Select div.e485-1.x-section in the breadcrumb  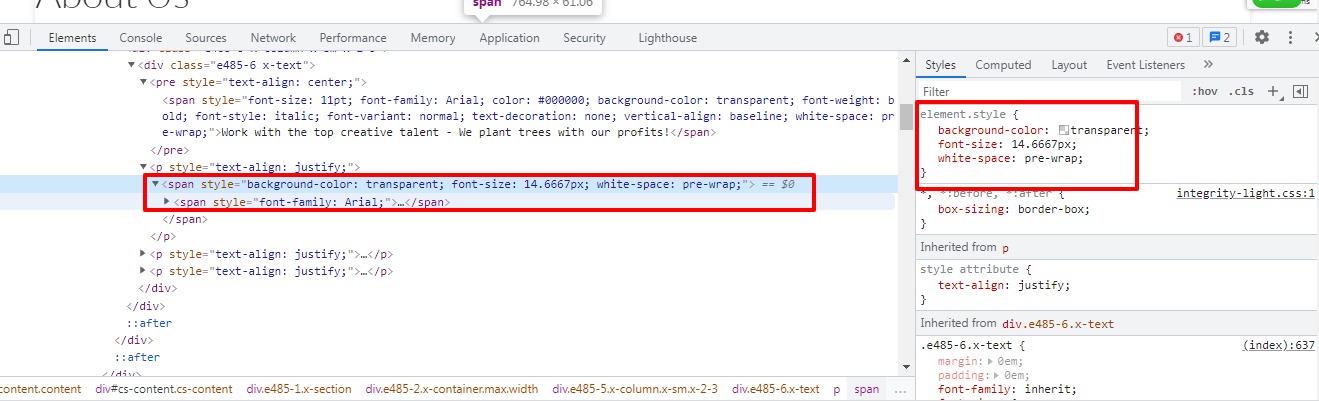(300, 389)
